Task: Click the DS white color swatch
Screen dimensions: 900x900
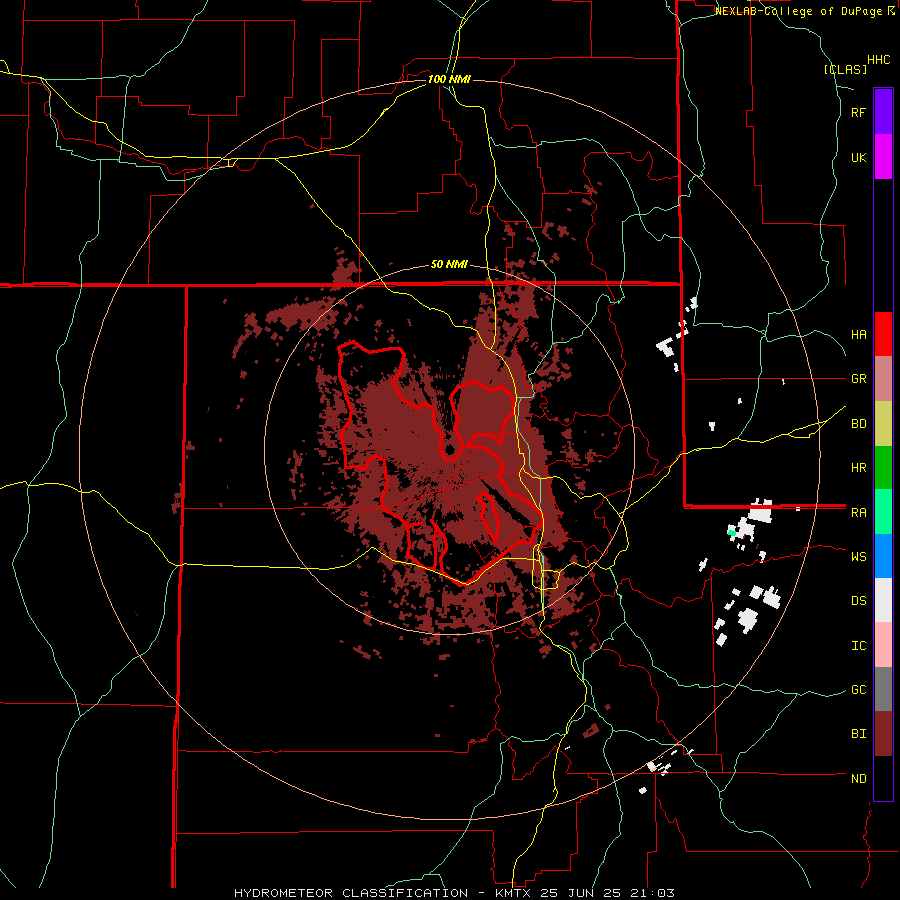Action: point(883,600)
